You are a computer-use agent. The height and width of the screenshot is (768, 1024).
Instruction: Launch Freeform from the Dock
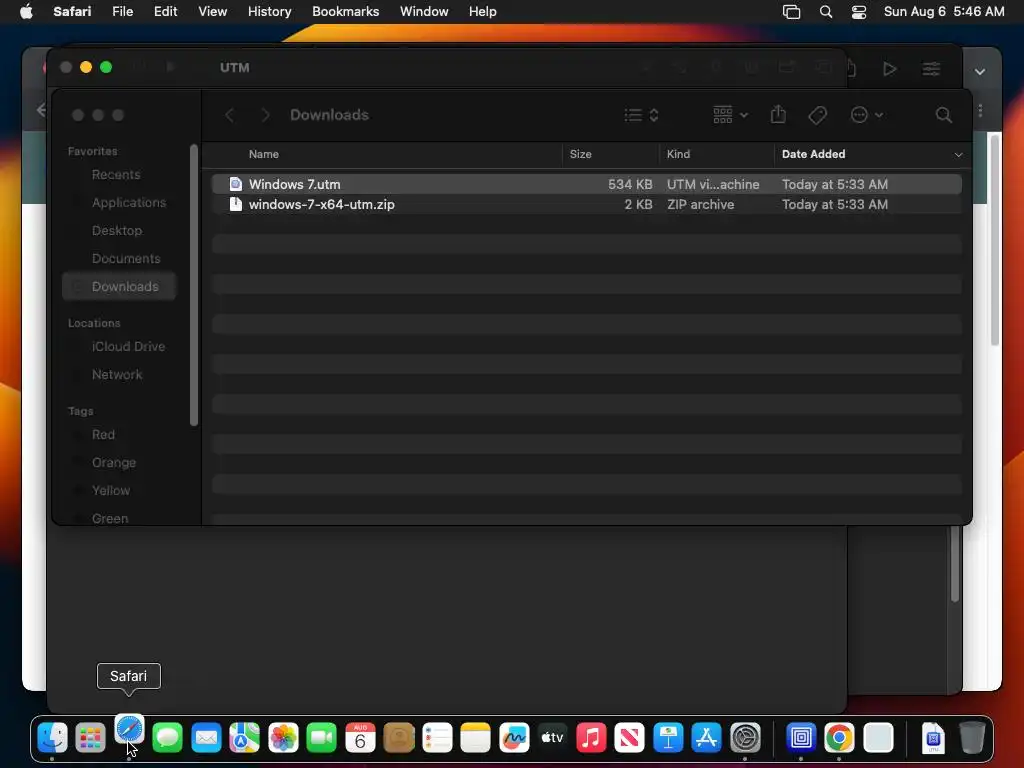pyautogui.click(x=514, y=738)
